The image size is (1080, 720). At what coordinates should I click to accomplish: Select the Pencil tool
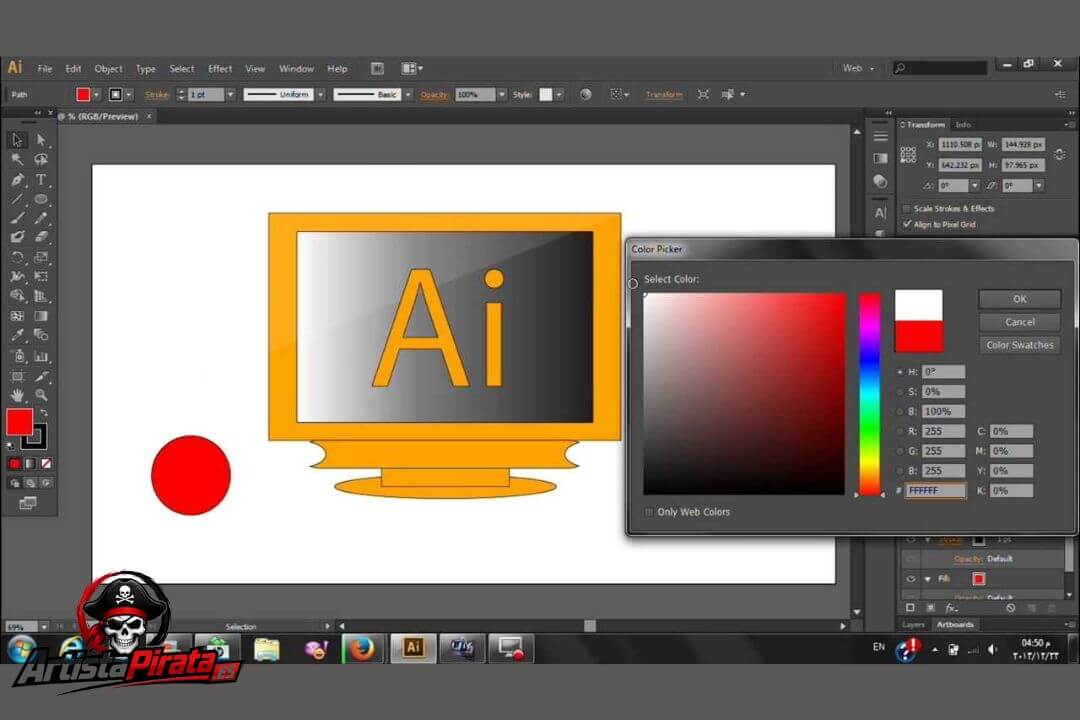41,218
